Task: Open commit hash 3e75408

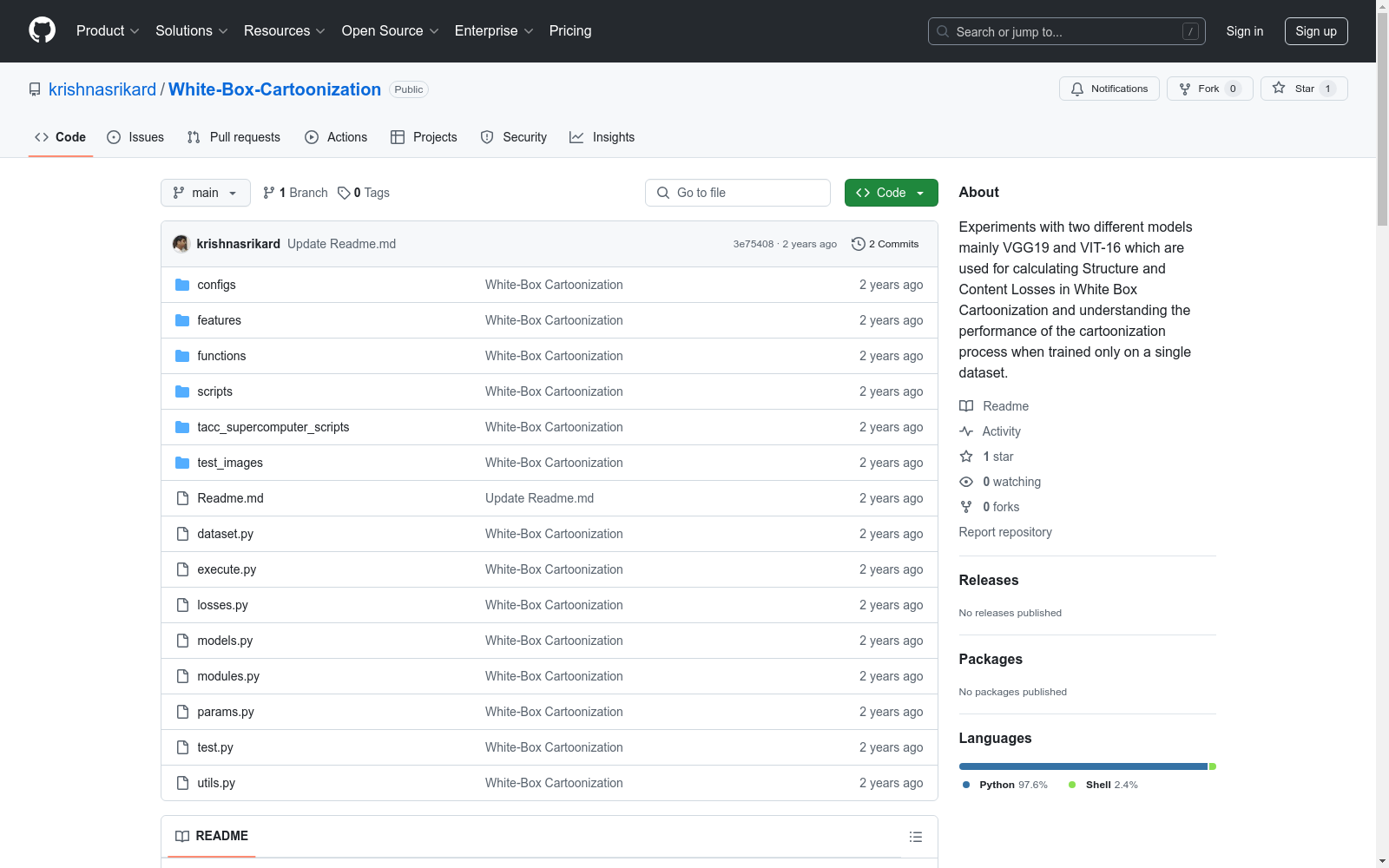Action: tap(754, 244)
